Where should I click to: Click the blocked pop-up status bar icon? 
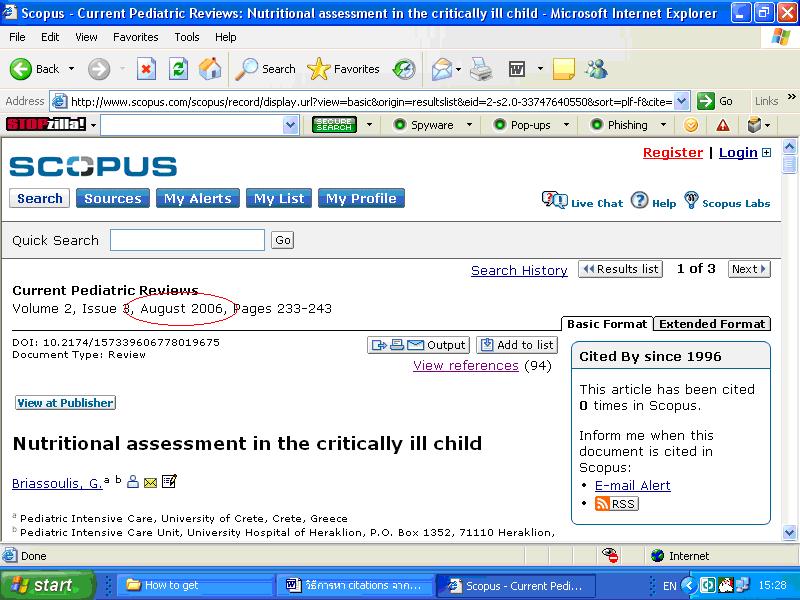click(x=610, y=555)
